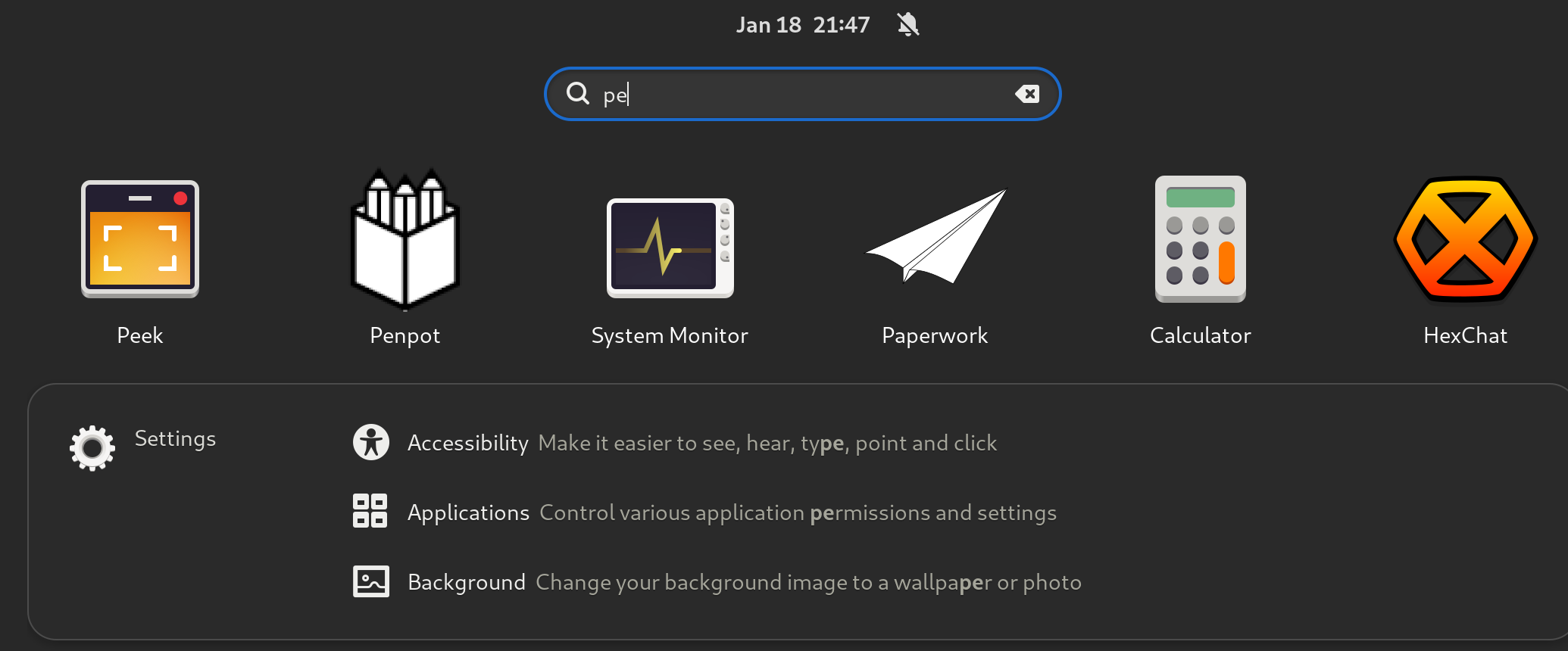Click the Background picture icon

(x=371, y=581)
